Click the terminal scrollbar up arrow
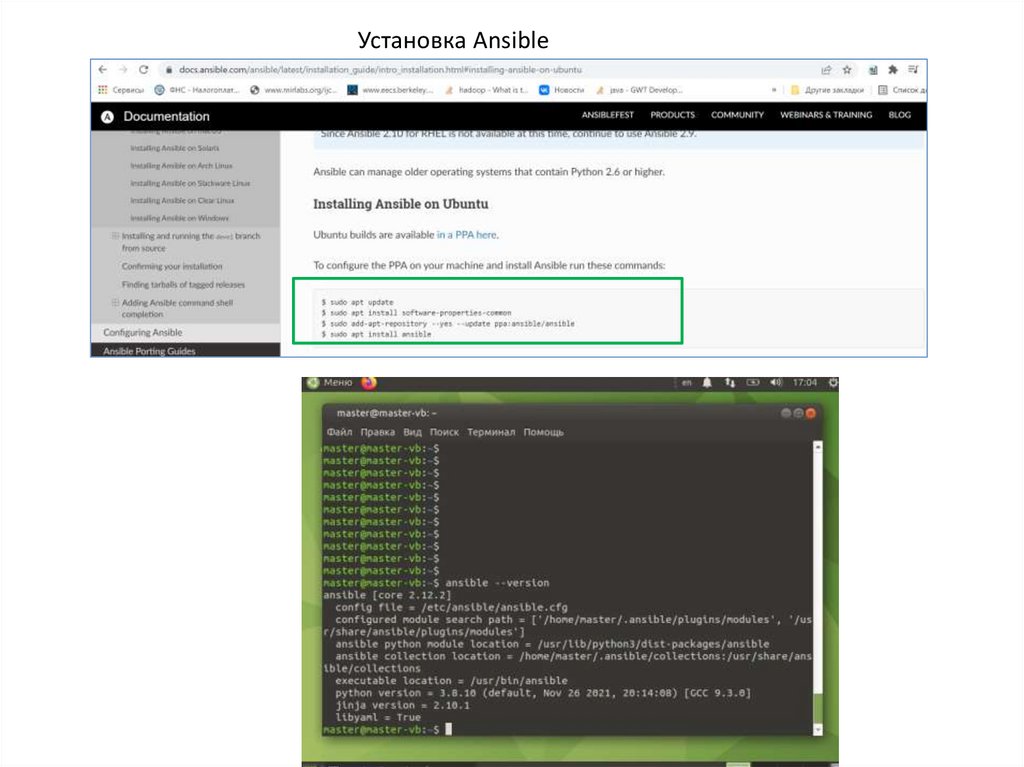 (x=818, y=446)
